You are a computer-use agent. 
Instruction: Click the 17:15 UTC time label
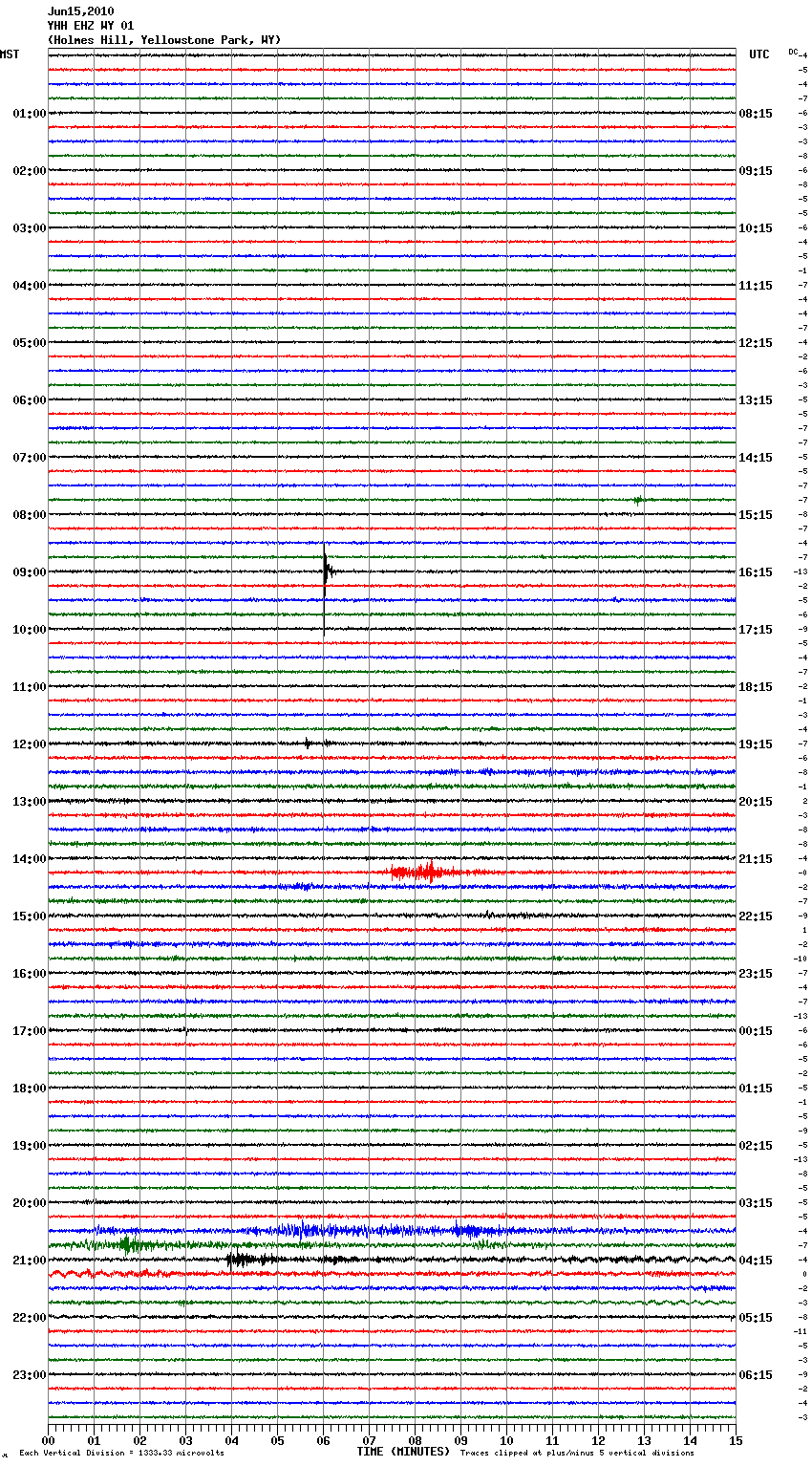click(756, 630)
